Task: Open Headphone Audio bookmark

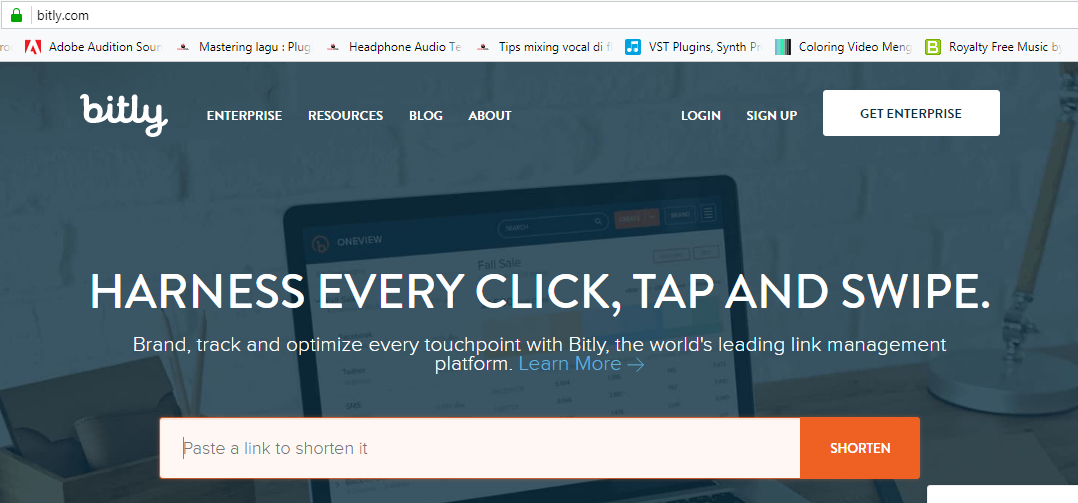Action: tap(394, 47)
